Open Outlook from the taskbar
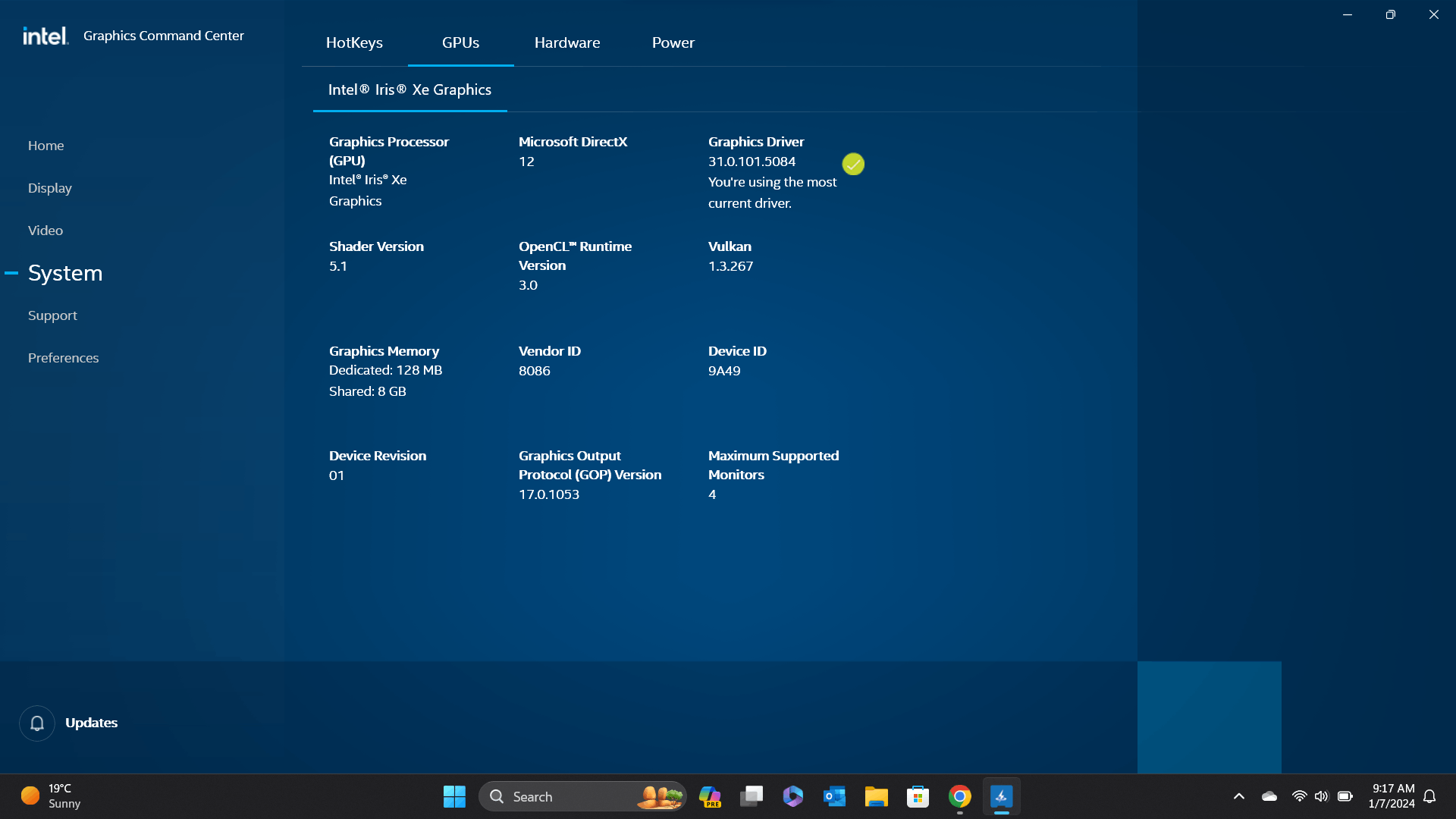The height and width of the screenshot is (819, 1456). click(835, 796)
